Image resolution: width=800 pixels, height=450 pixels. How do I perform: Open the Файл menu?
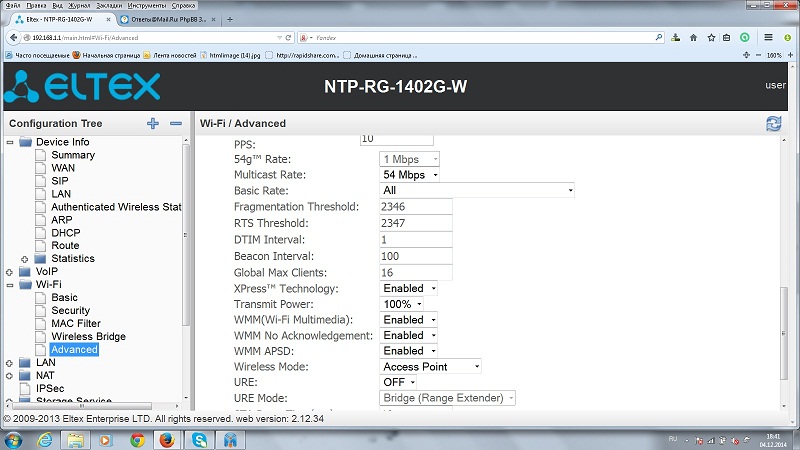(13, 6)
